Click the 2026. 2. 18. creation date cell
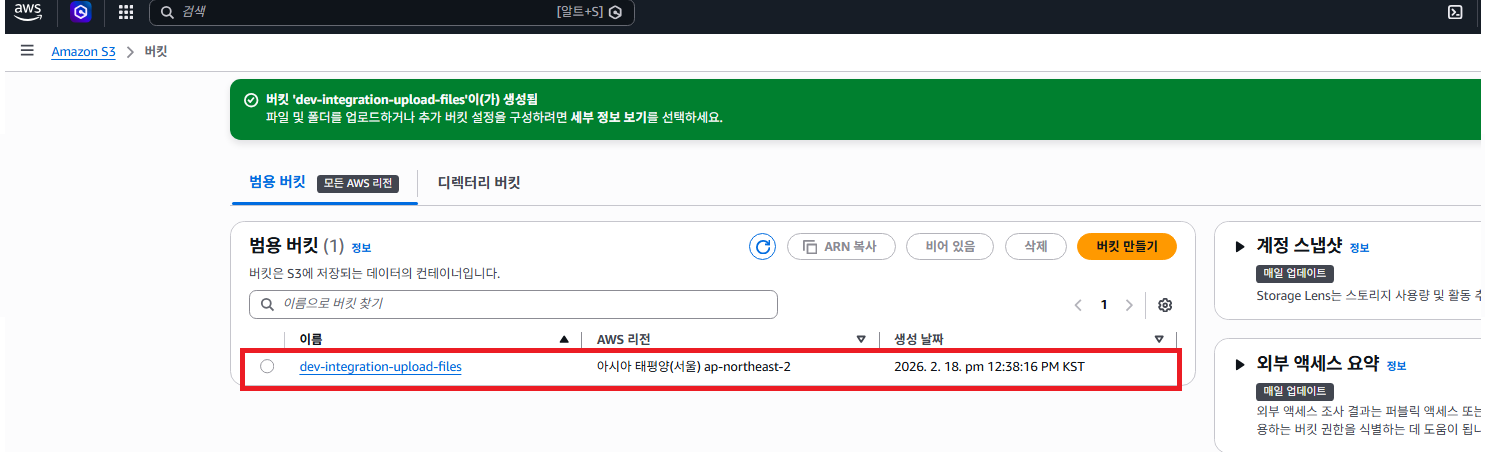This screenshot has width=1485, height=452. [x=989, y=367]
